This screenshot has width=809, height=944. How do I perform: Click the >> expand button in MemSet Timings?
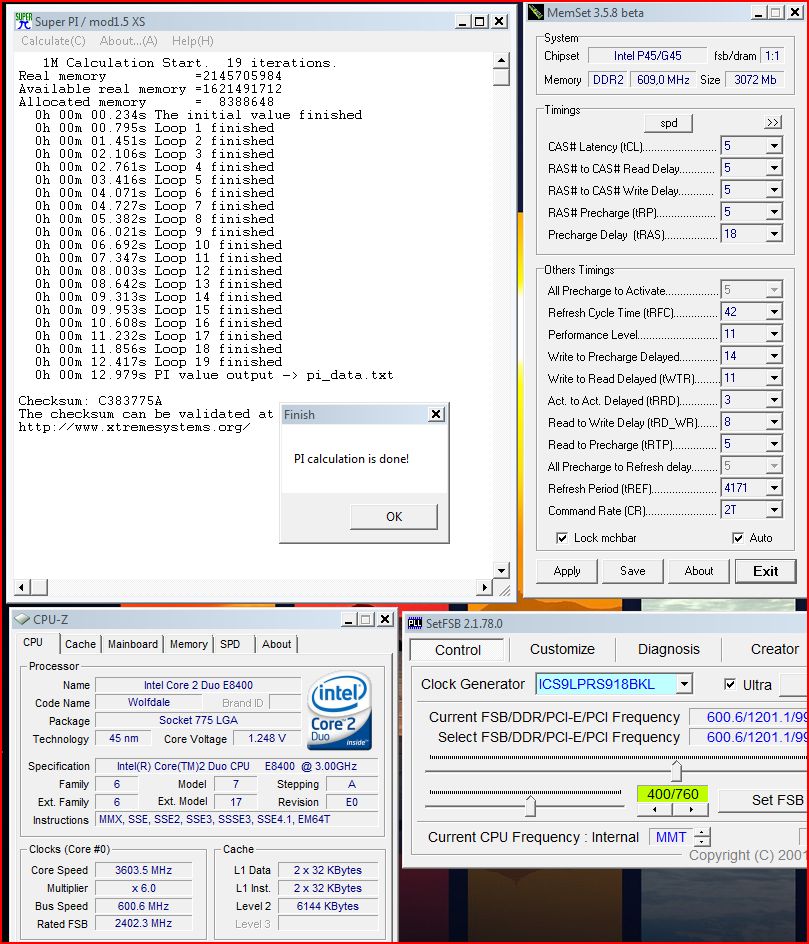pyautogui.click(x=773, y=123)
